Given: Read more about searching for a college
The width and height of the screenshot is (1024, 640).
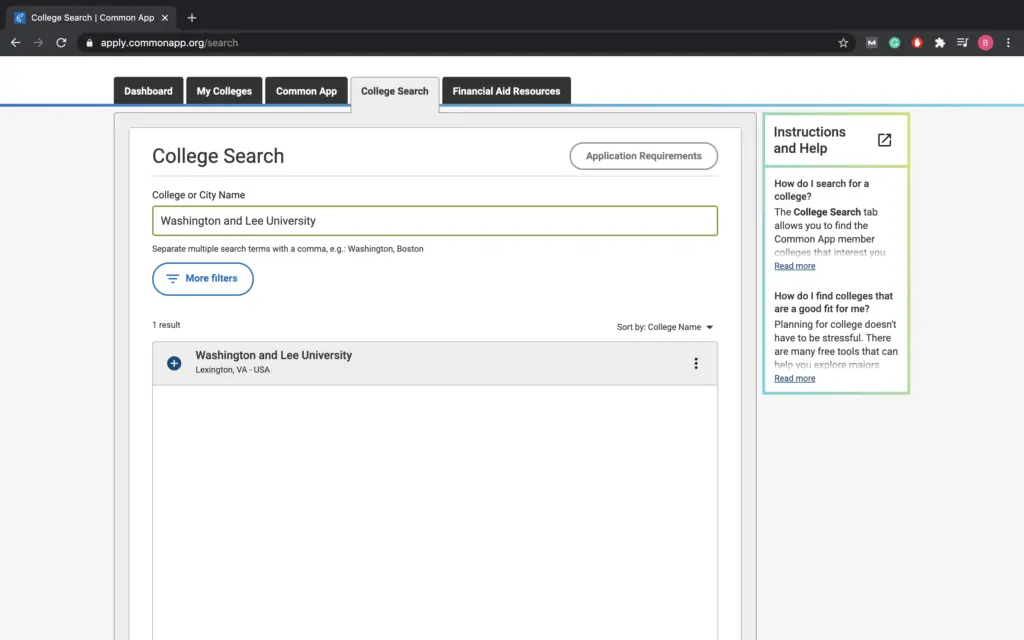Looking at the screenshot, I should click(x=794, y=266).
